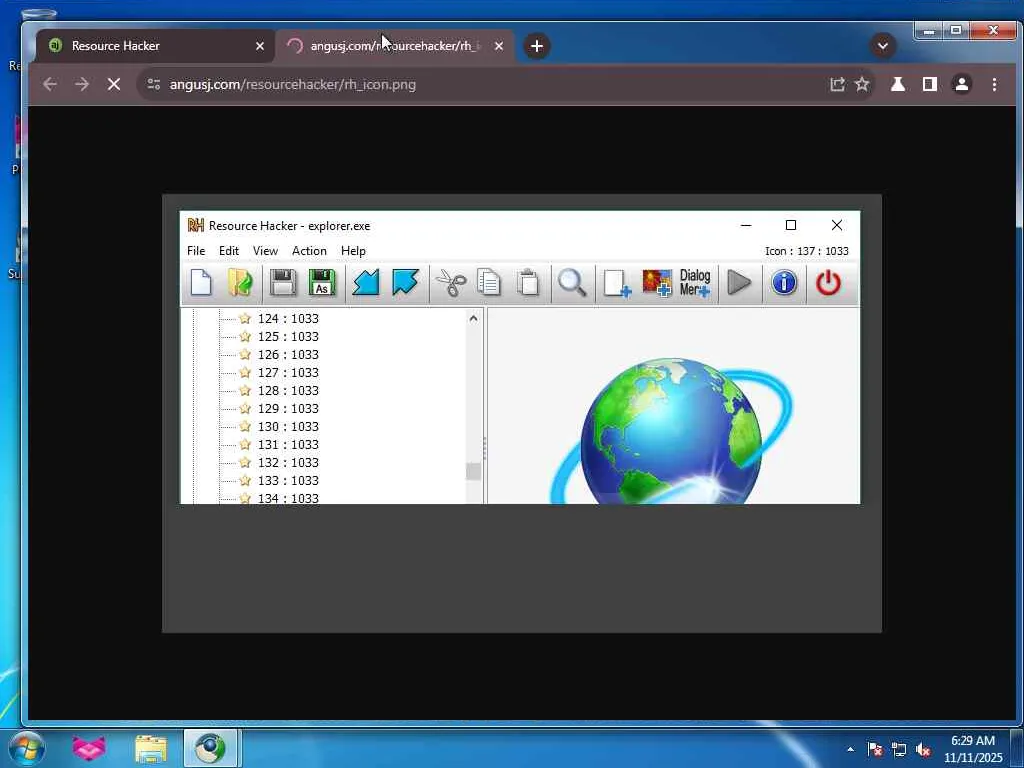The image size is (1024, 768).
Task: Open the View menu in Resource Hacker
Action: pos(265,251)
